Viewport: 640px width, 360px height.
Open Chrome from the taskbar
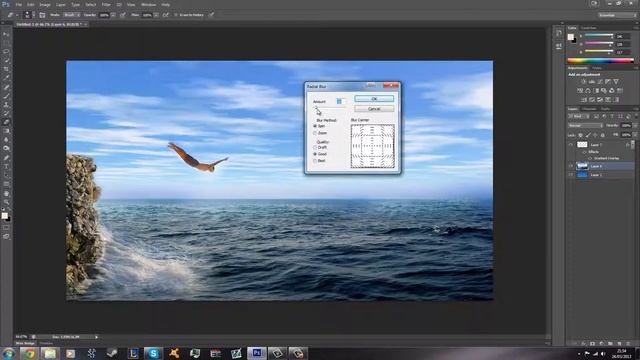click(29, 353)
